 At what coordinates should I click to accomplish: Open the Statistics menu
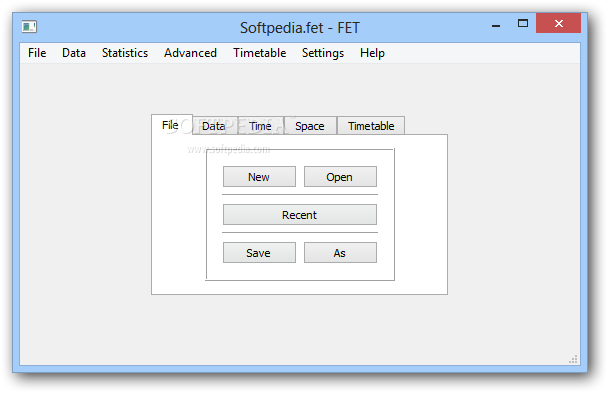pos(125,53)
